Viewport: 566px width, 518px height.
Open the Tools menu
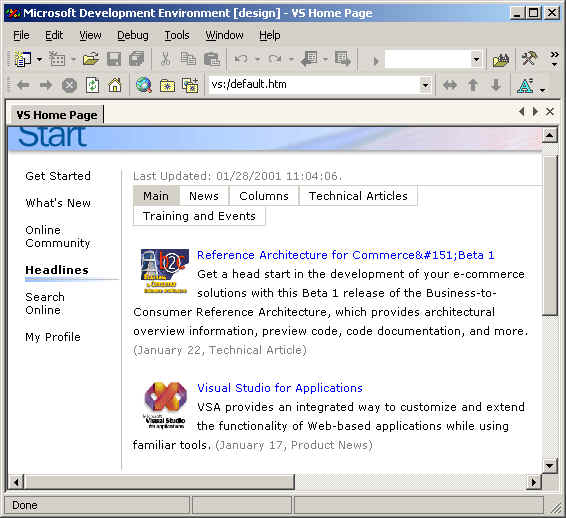177,35
